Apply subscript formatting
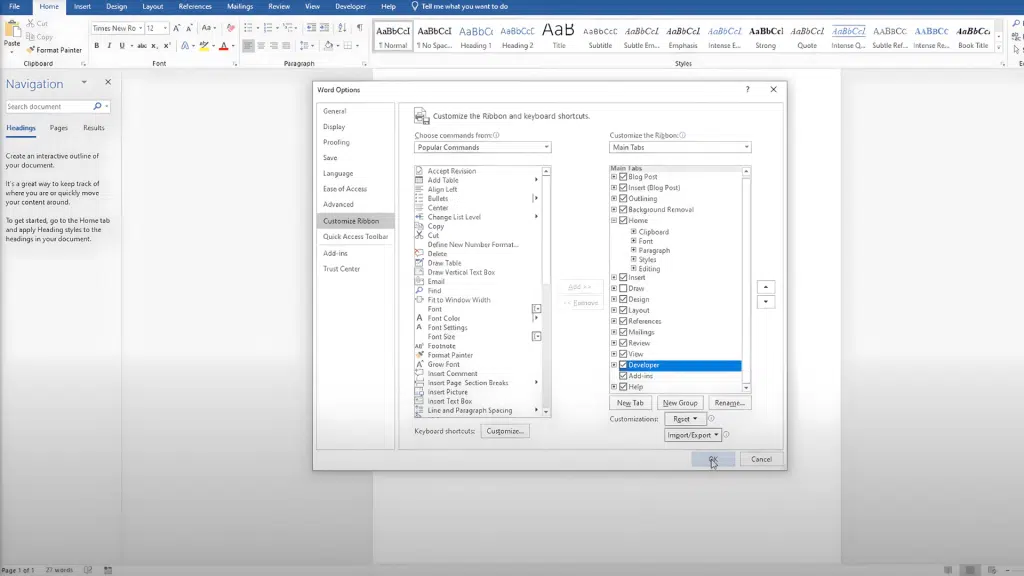 click(153, 45)
